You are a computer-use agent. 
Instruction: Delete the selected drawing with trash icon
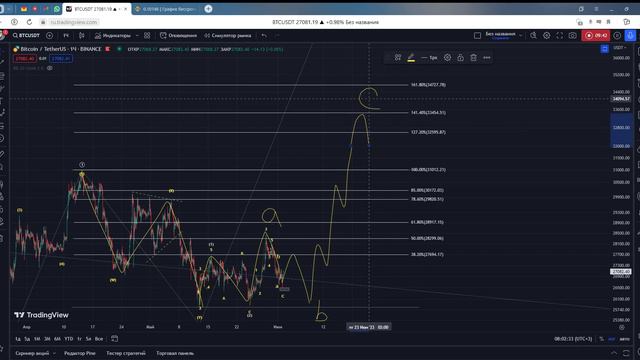[473, 58]
